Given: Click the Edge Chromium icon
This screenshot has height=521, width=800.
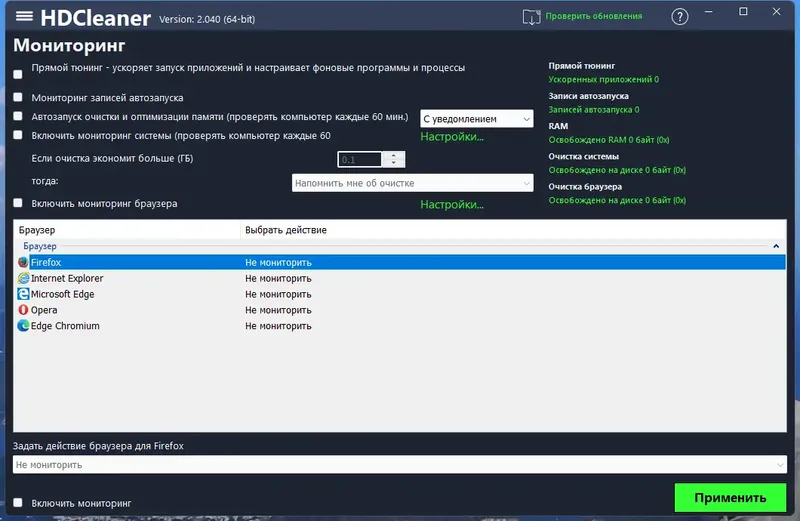Looking at the screenshot, I should point(23,326).
